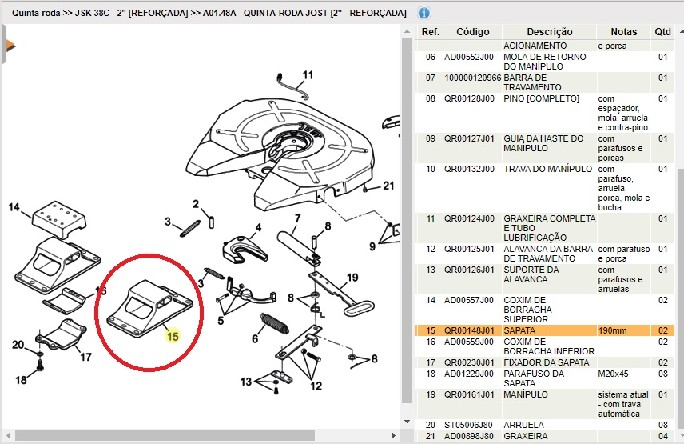Select the SAPATA row with ref 15
684x444 pixels.
pos(545,329)
